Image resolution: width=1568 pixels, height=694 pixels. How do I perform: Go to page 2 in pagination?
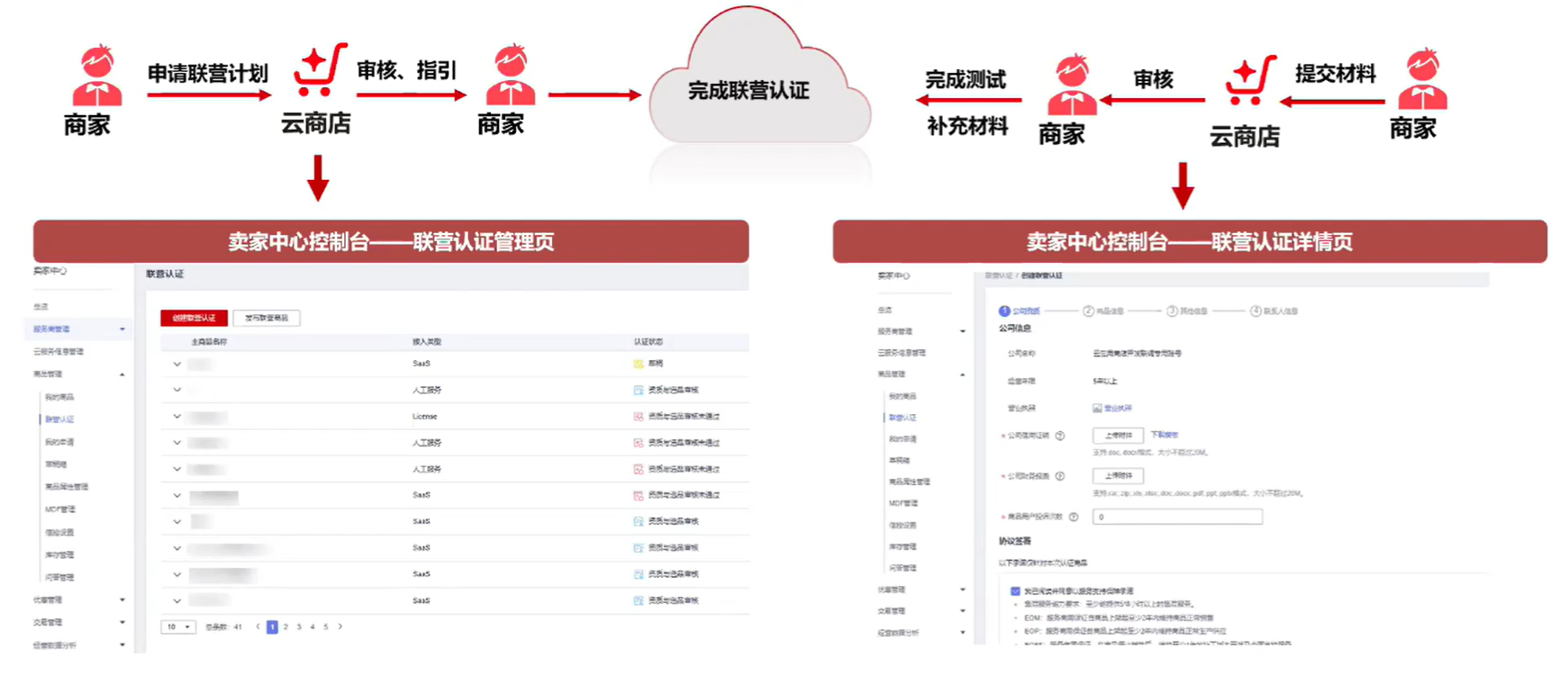[x=286, y=626]
